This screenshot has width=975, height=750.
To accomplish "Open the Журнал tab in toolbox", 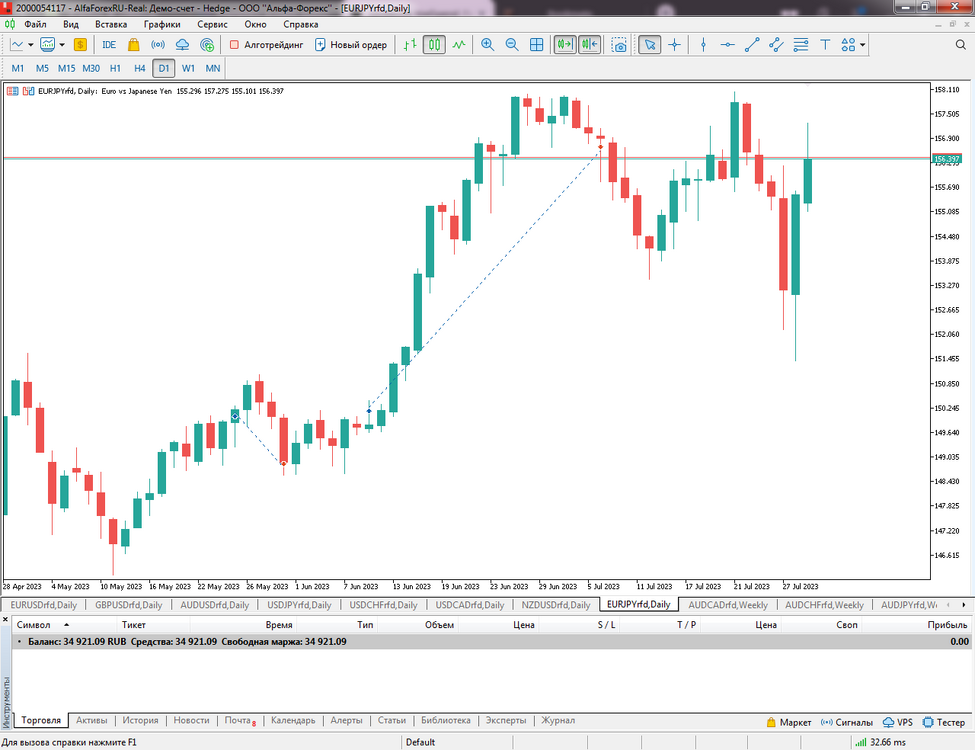I will (558, 720).
